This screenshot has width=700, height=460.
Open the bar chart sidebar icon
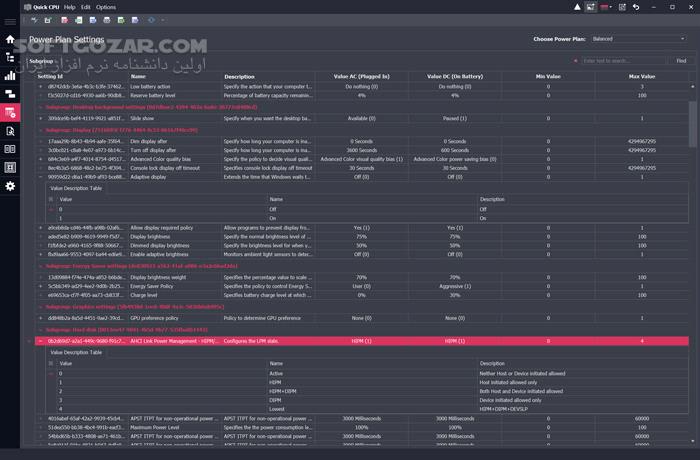click(x=10, y=75)
